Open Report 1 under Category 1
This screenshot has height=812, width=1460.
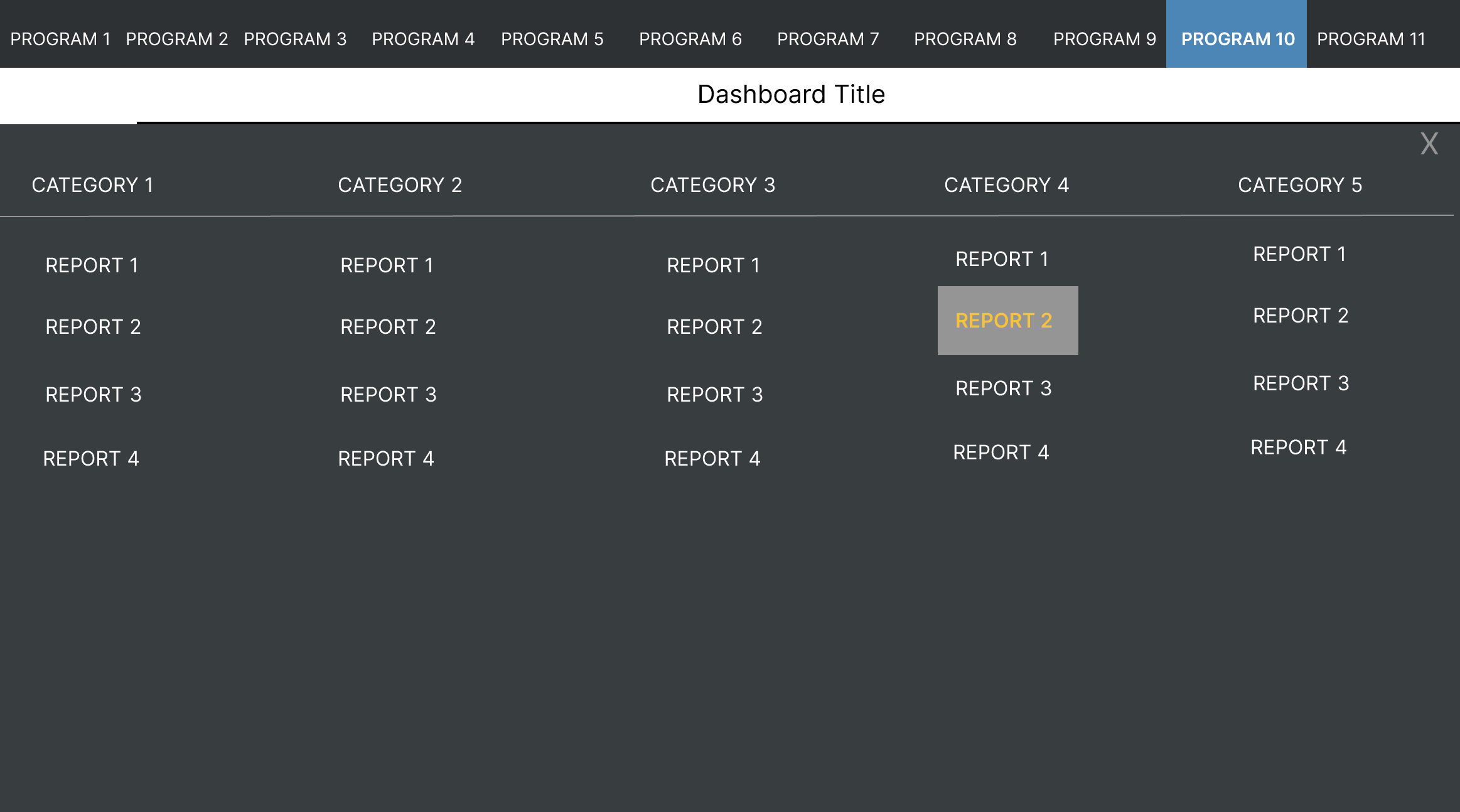tap(92, 265)
